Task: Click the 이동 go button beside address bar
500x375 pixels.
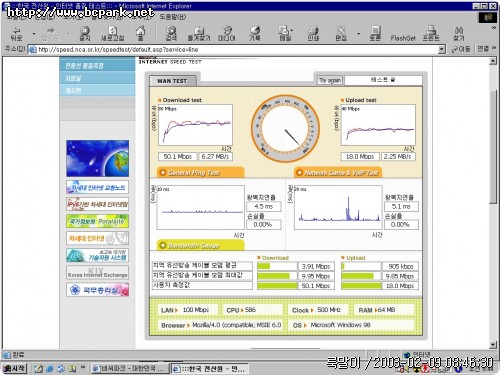Action: (460, 49)
